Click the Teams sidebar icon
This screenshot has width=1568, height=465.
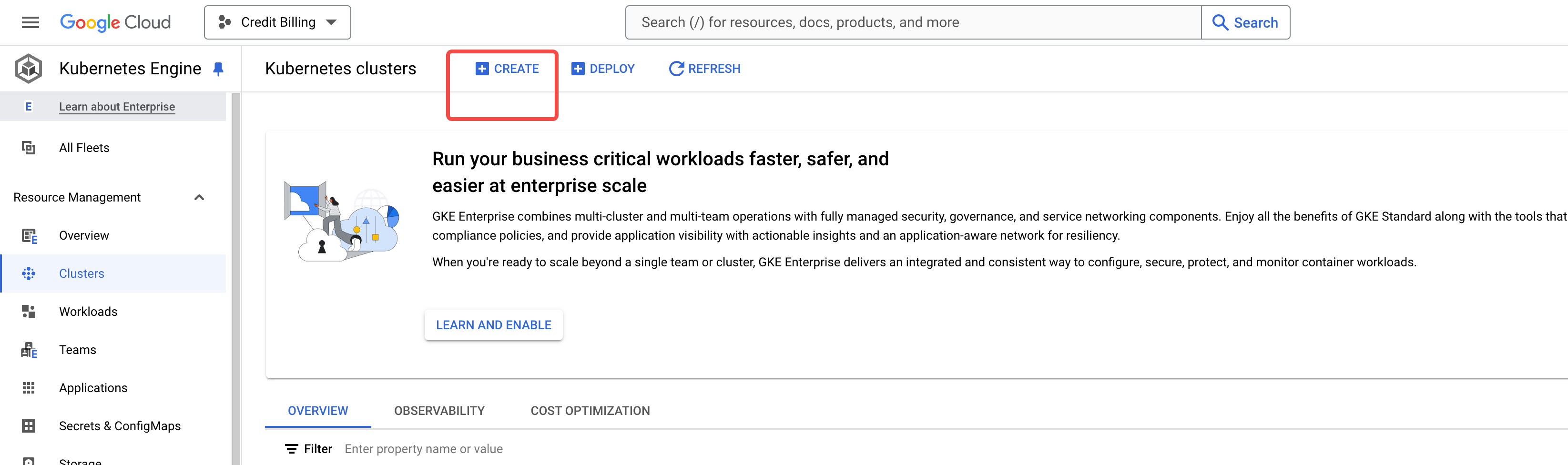(x=29, y=351)
